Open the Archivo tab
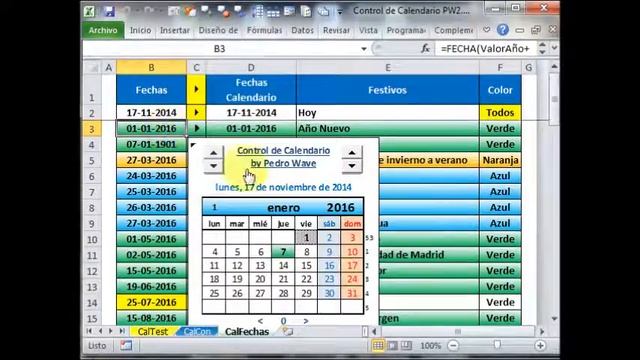 click(103, 30)
